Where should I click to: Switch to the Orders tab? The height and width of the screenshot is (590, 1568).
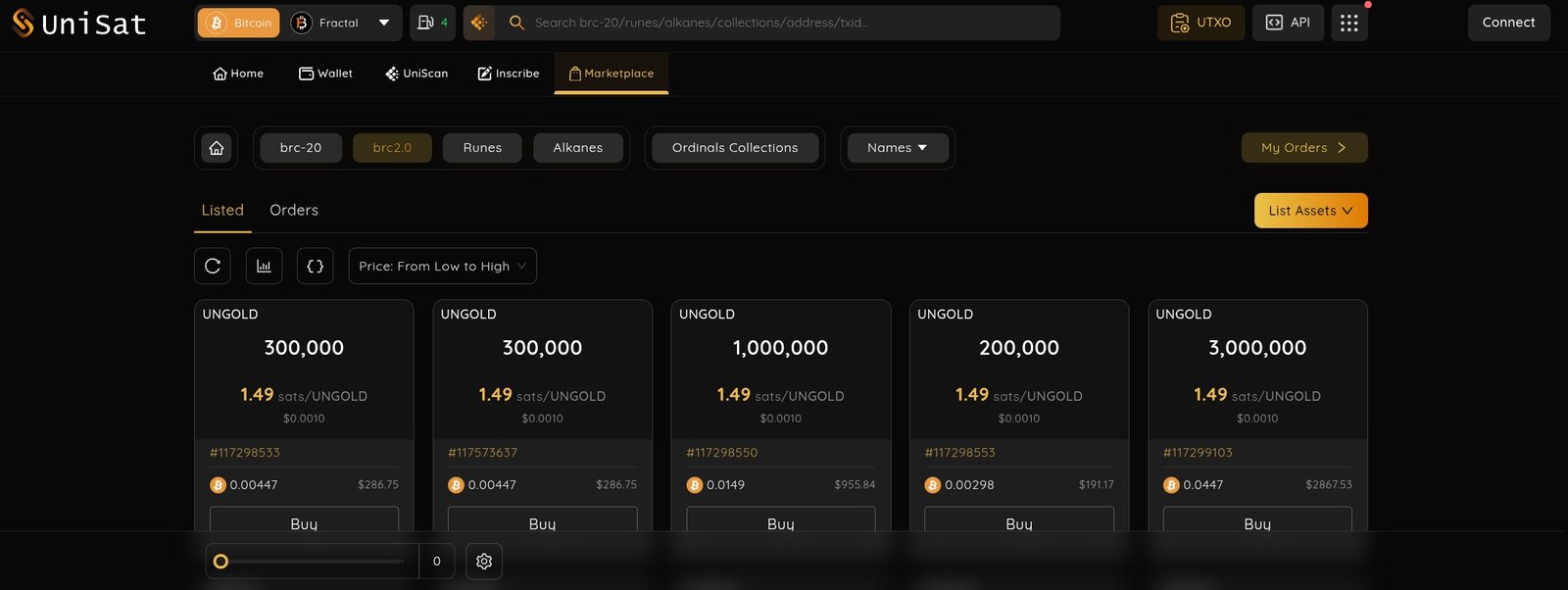294,210
